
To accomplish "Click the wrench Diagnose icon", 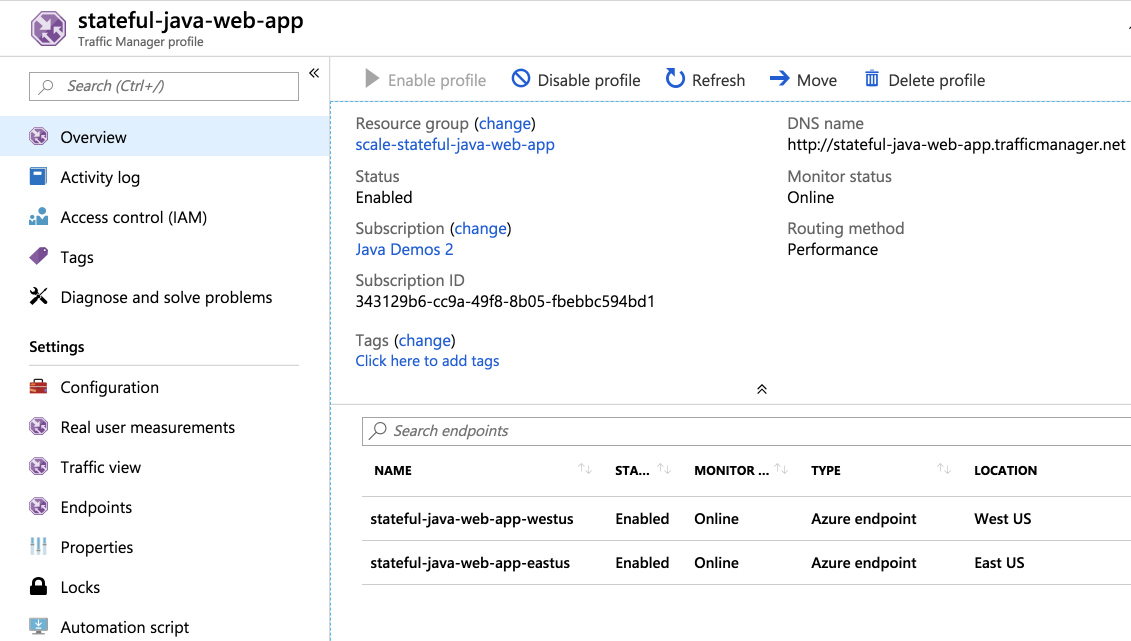I will [38, 296].
